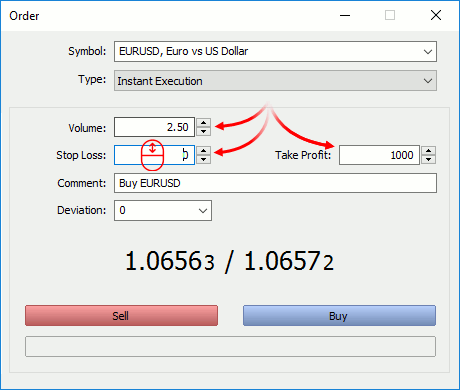Increase Take Profit with up arrow
This screenshot has height=390, width=460.
point(428,151)
